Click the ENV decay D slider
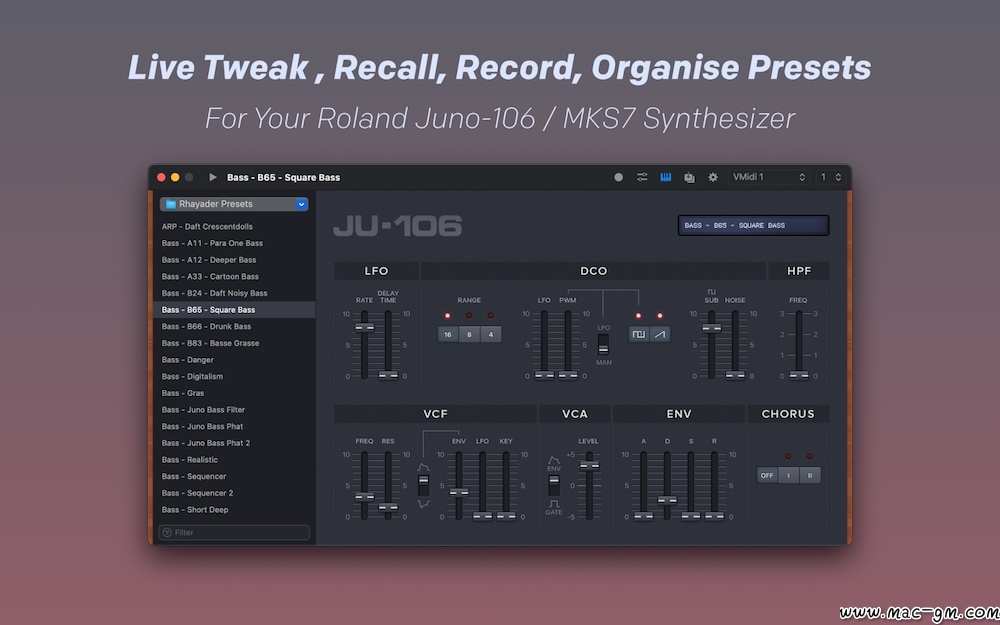The height and width of the screenshot is (625, 1000). [667, 500]
